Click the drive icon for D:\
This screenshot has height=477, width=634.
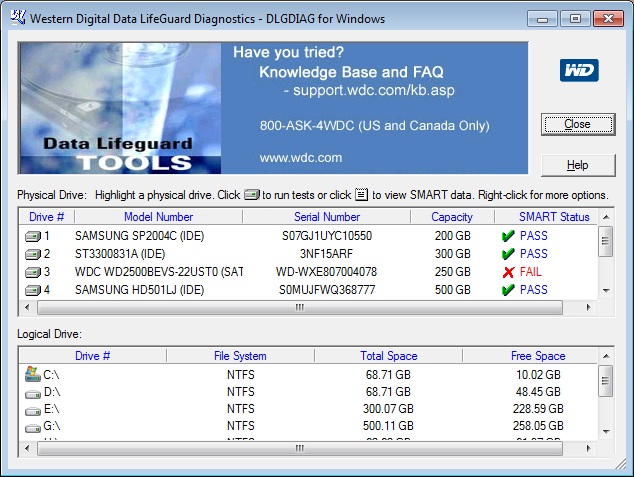(33, 393)
